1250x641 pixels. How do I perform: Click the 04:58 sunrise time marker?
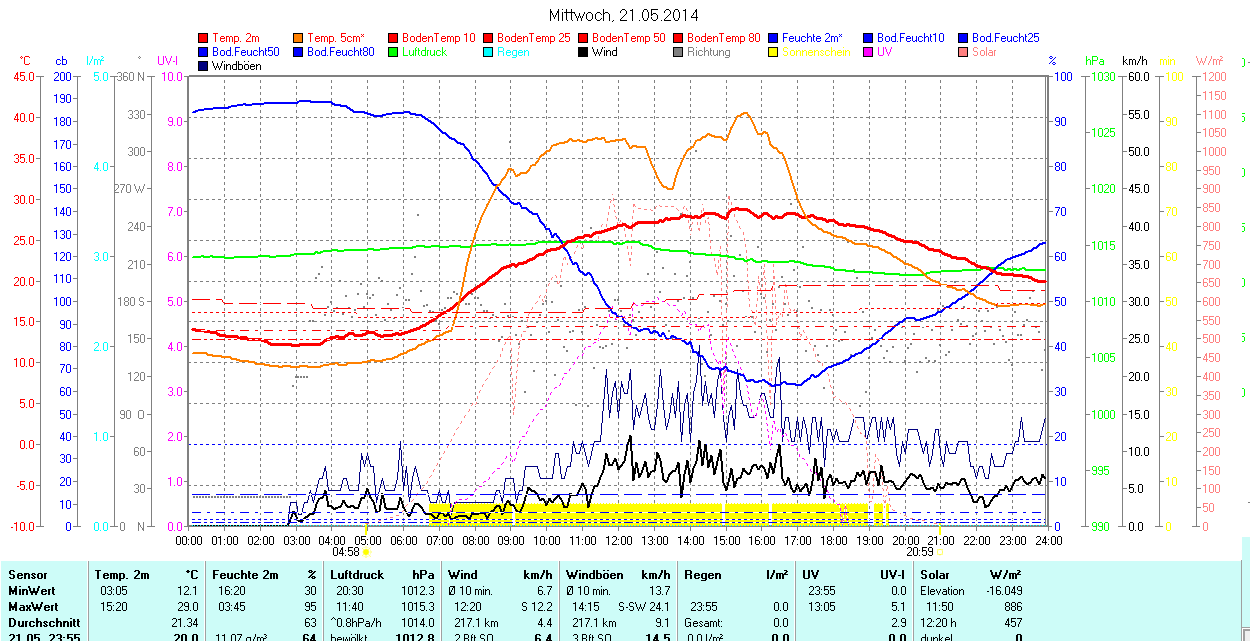(345, 551)
